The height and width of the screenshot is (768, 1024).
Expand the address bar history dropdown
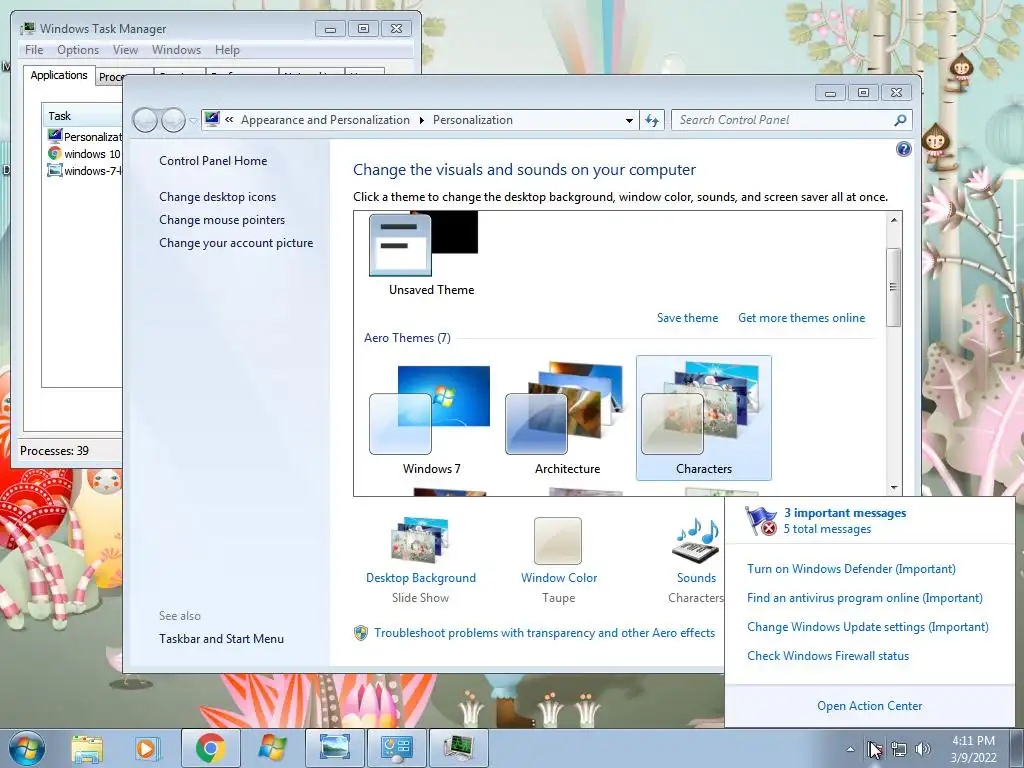pos(629,120)
